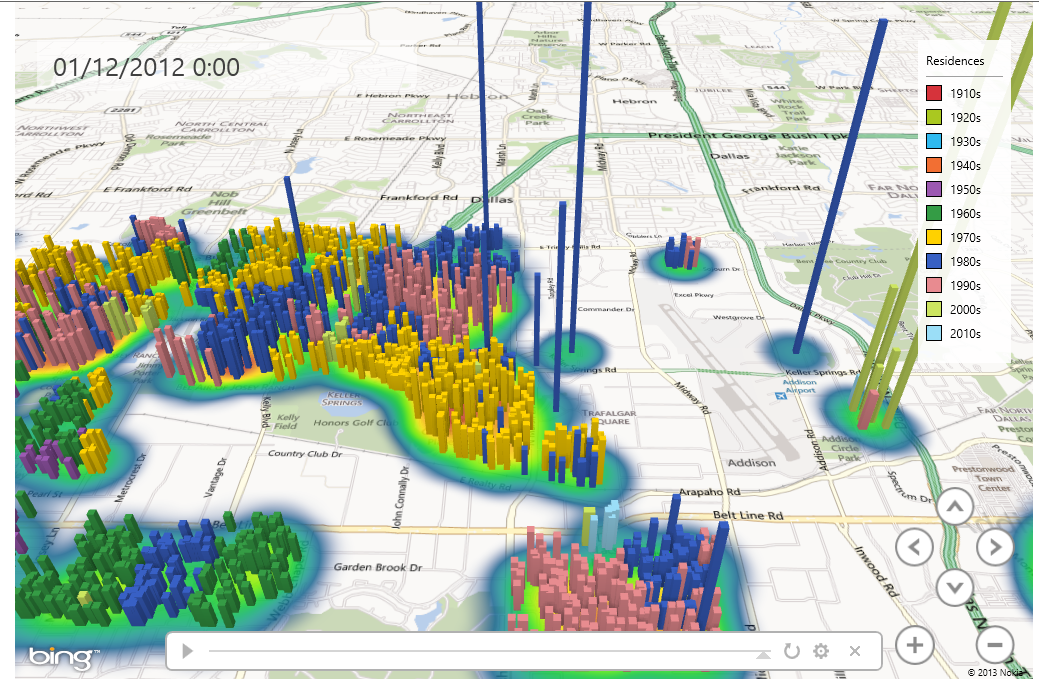Image resolution: width=1039 pixels, height=679 pixels.
Task: Click the timeline slider track
Action: (x=489, y=651)
